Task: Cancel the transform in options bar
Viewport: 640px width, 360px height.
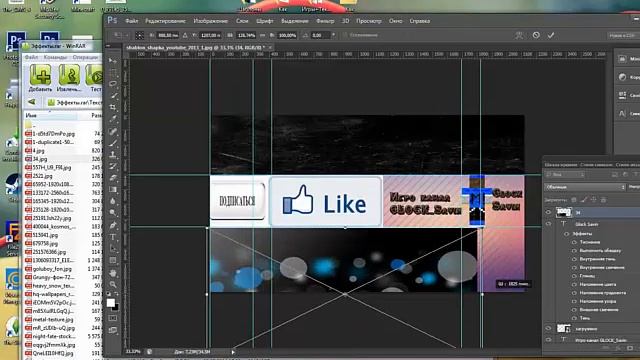Action: point(536,35)
